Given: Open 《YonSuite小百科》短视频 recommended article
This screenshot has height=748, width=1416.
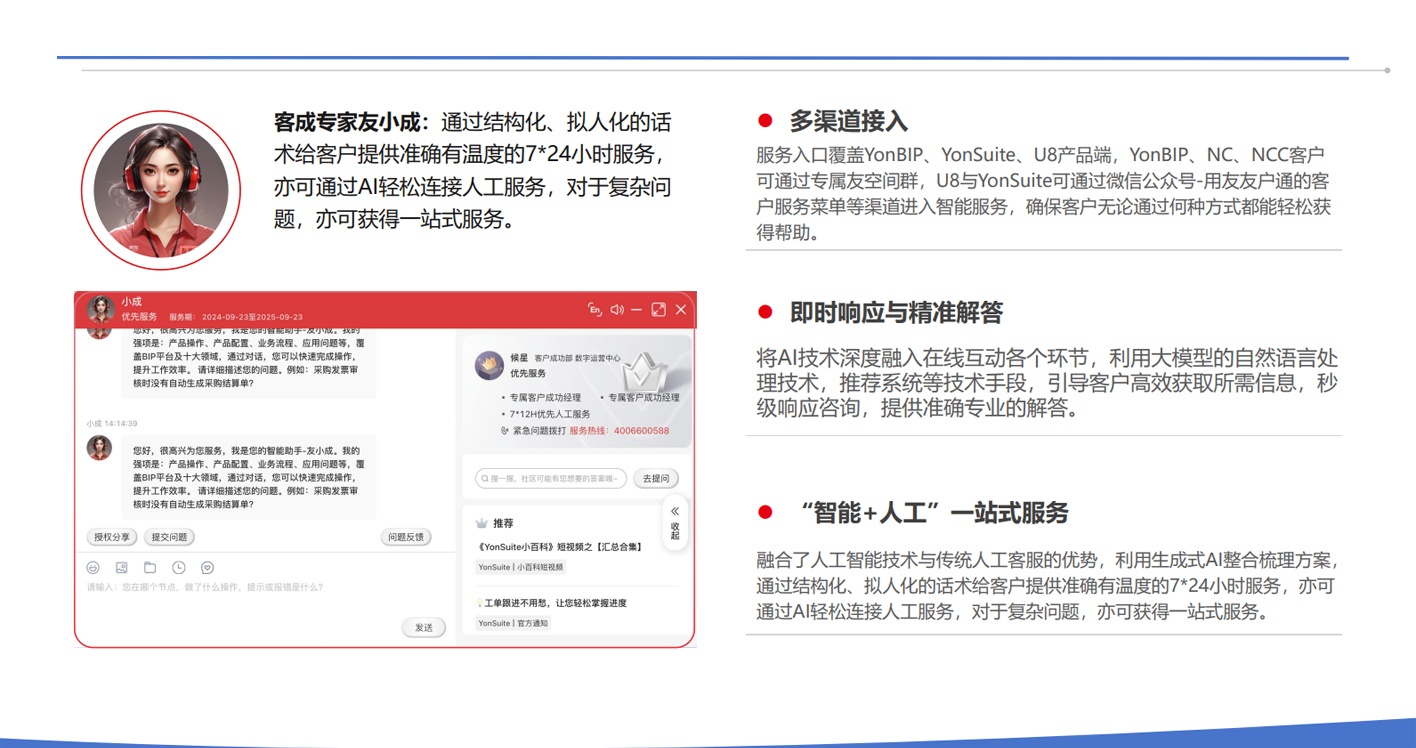Looking at the screenshot, I should coord(560,547).
